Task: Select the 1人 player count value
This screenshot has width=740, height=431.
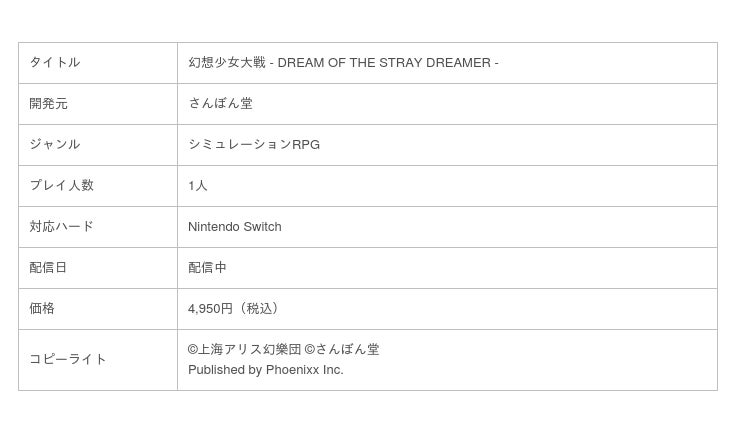Action: click(198, 185)
